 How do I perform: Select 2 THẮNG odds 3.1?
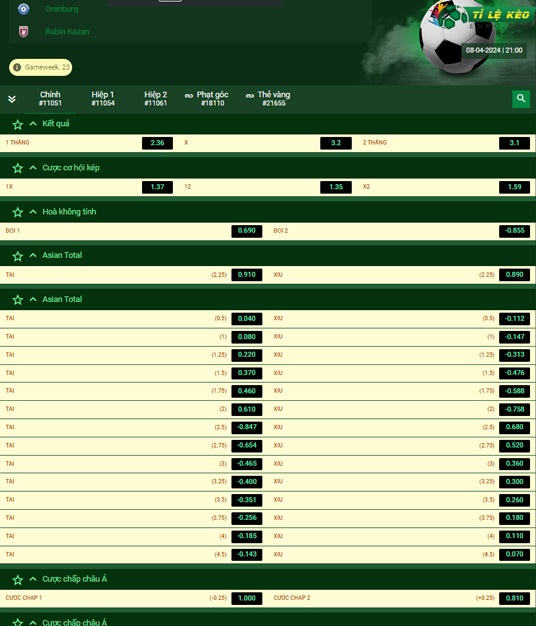tap(514, 143)
